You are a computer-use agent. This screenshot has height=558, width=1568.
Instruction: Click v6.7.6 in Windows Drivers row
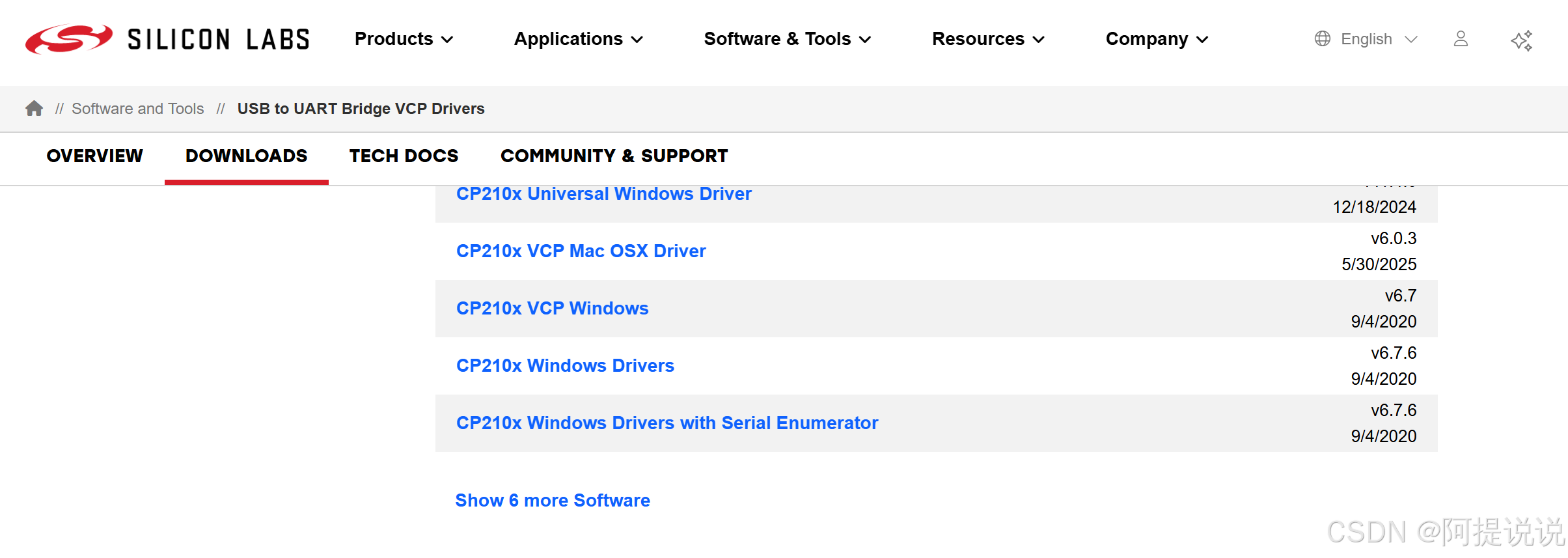coord(1394,353)
